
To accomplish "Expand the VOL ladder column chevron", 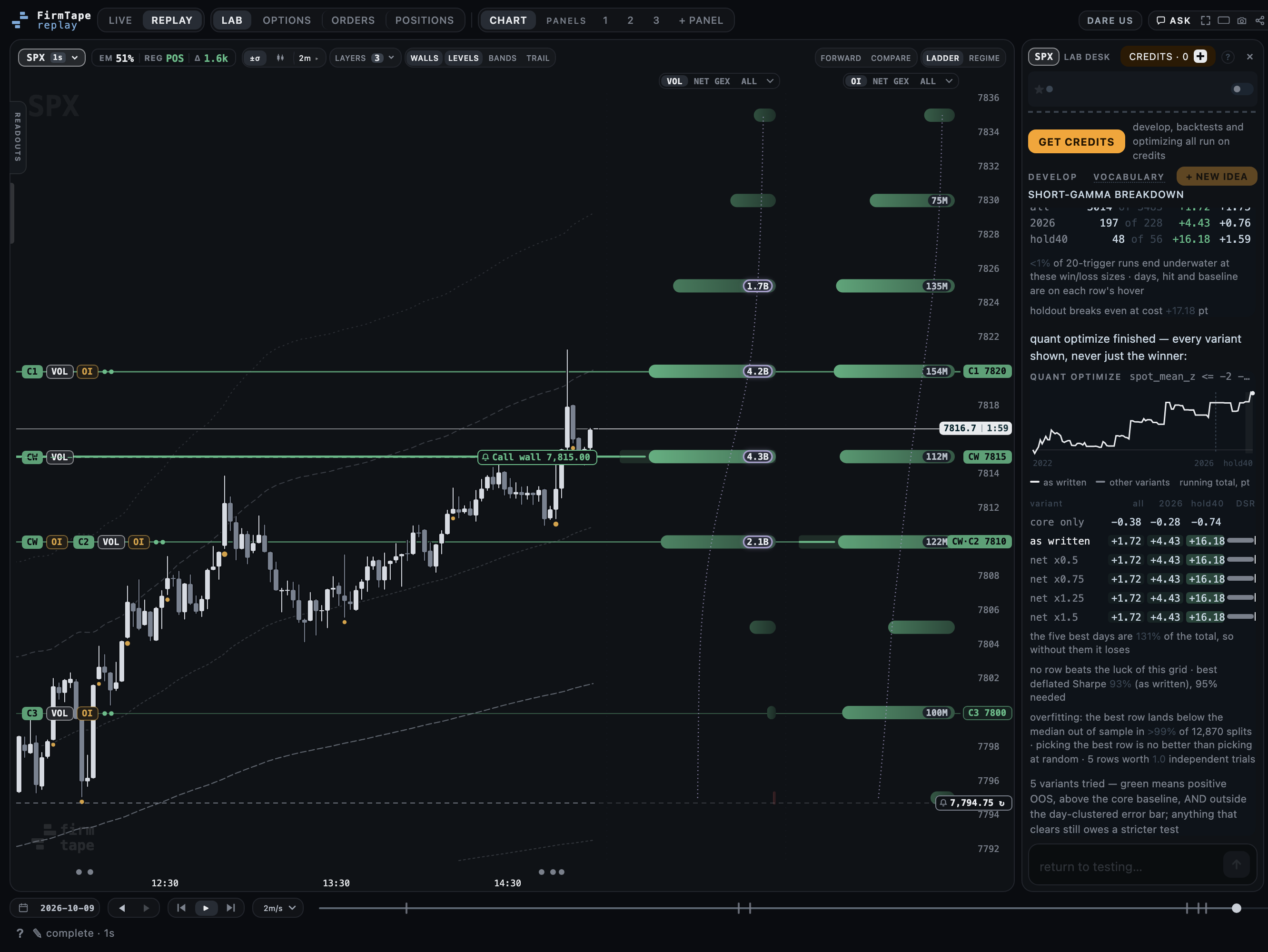I will [770, 81].
